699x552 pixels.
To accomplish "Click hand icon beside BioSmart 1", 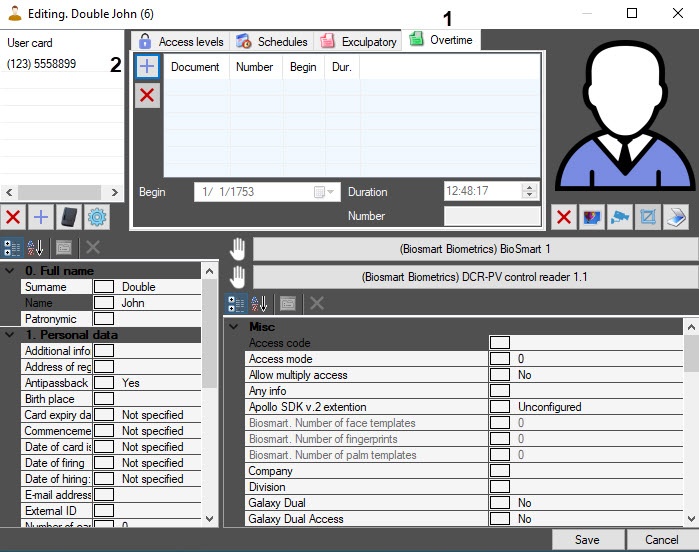I will tap(238, 249).
